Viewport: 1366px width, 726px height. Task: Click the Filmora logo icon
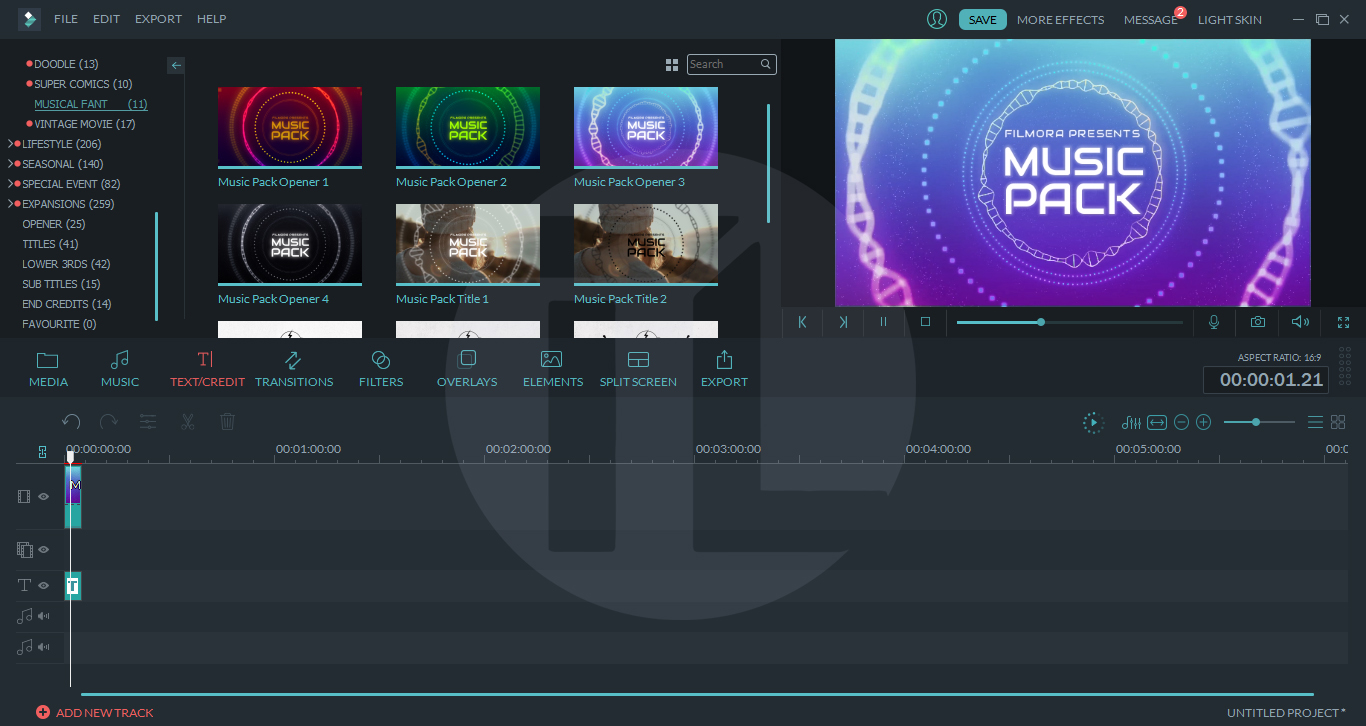pyautogui.click(x=29, y=19)
